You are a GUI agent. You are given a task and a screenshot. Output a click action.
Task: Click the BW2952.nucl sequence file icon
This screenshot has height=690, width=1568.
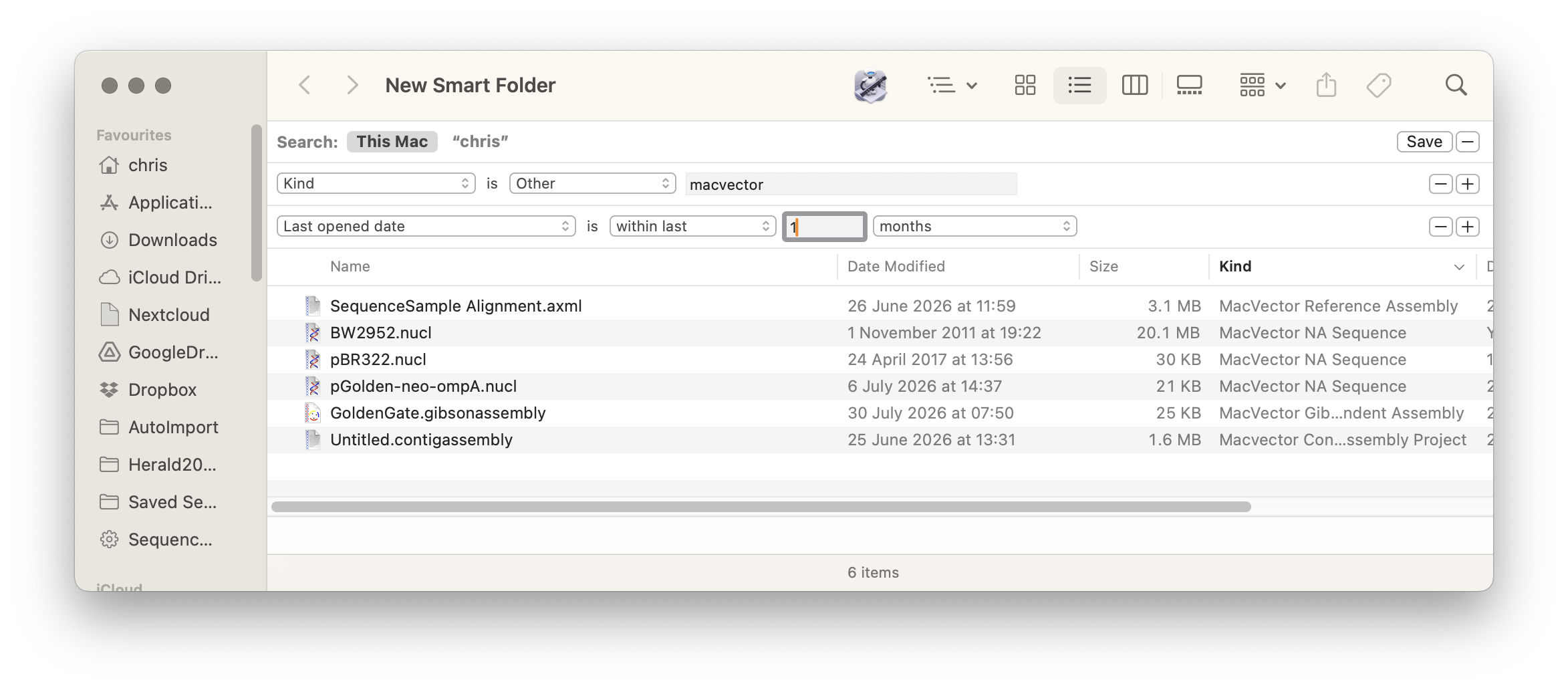313,333
